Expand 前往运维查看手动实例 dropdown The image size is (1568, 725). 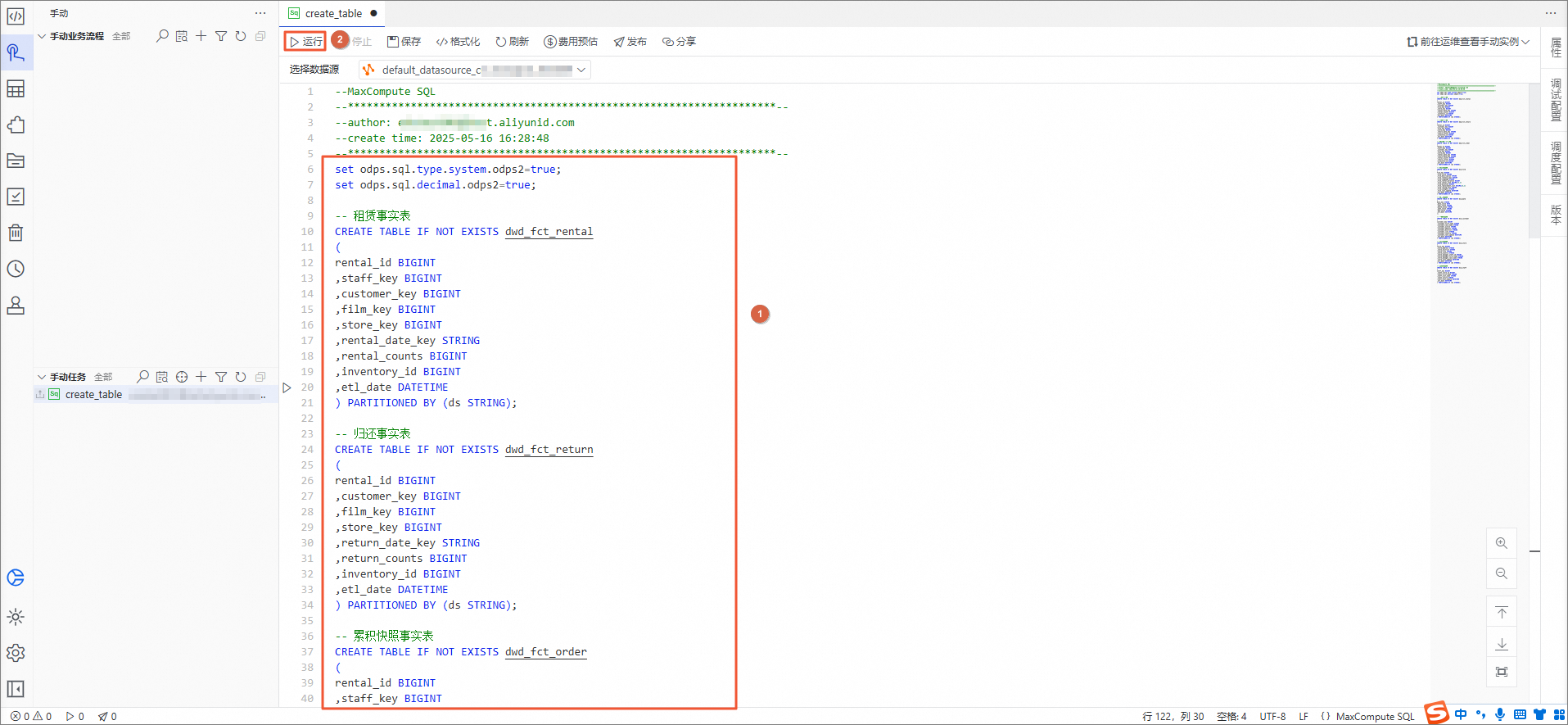click(1468, 41)
